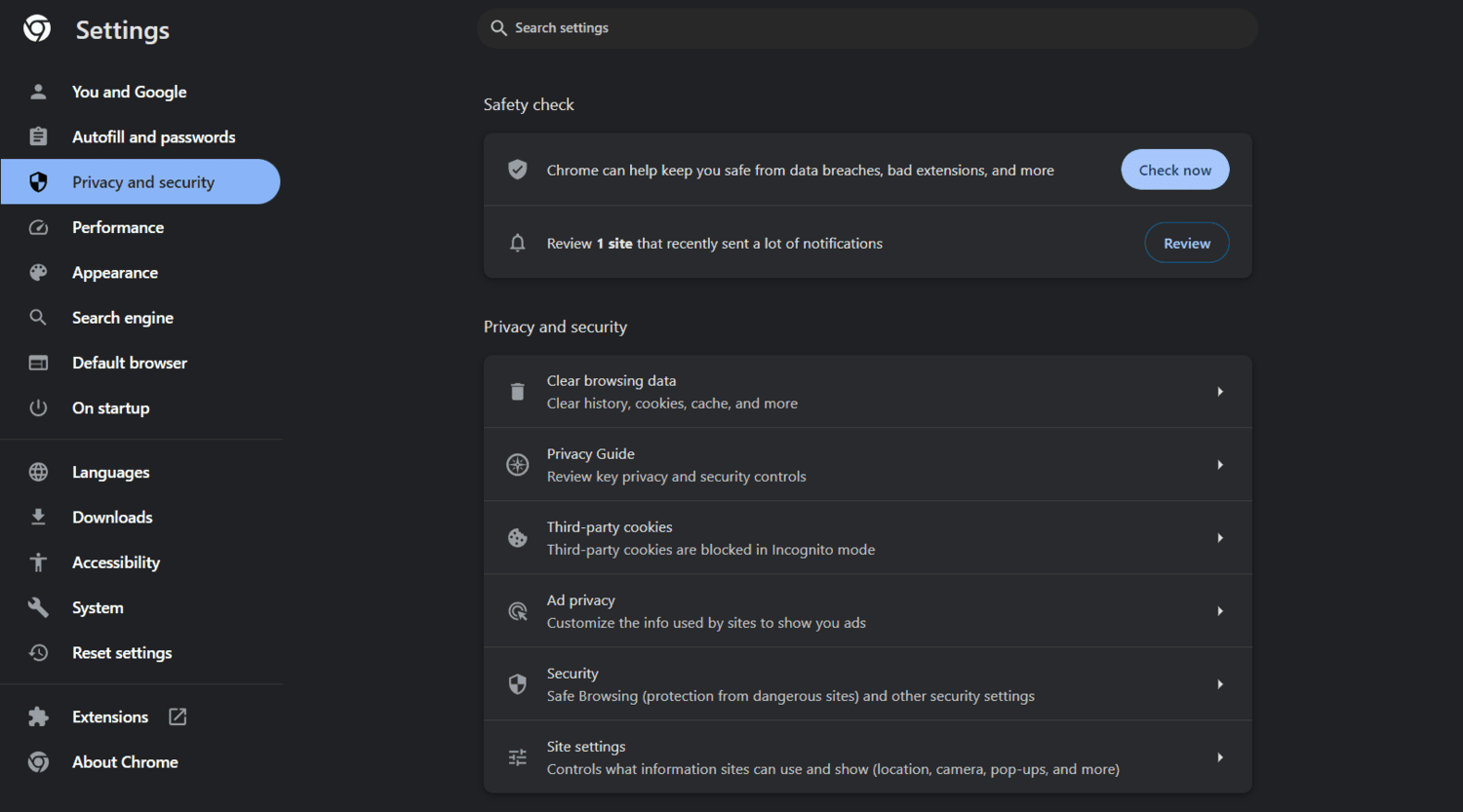Viewport: 1463px width, 812px height.
Task: Click the Privacy and security shield icon in sidebar
Action: coord(38,182)
